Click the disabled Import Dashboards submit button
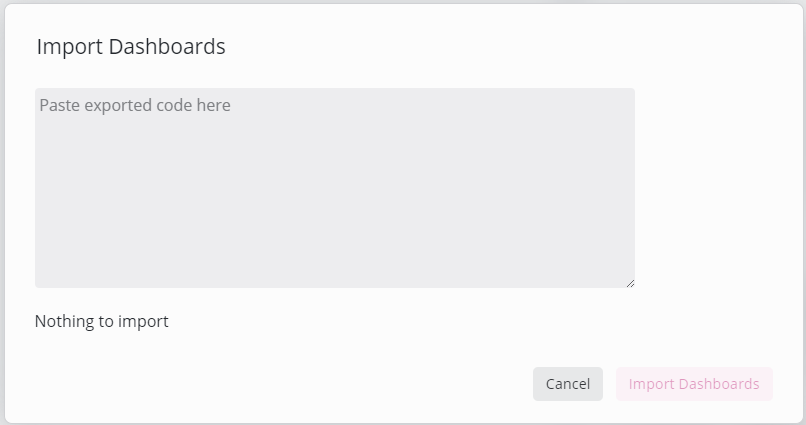The height and width of the screenshot is (425, 806). coord(693,384)
